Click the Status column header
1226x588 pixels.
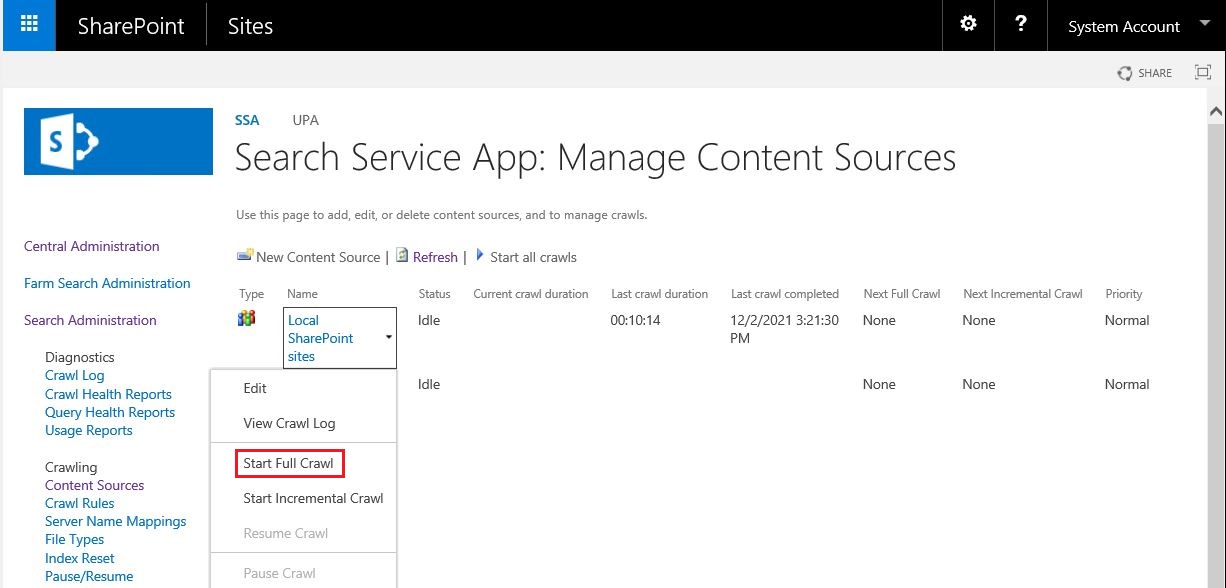434,294
